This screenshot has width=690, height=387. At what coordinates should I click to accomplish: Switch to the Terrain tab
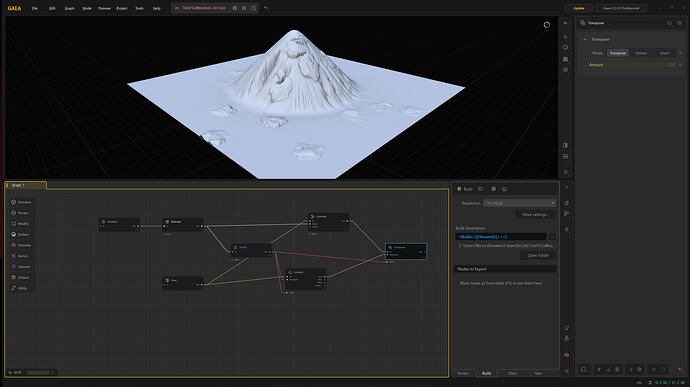pos(463,373)
